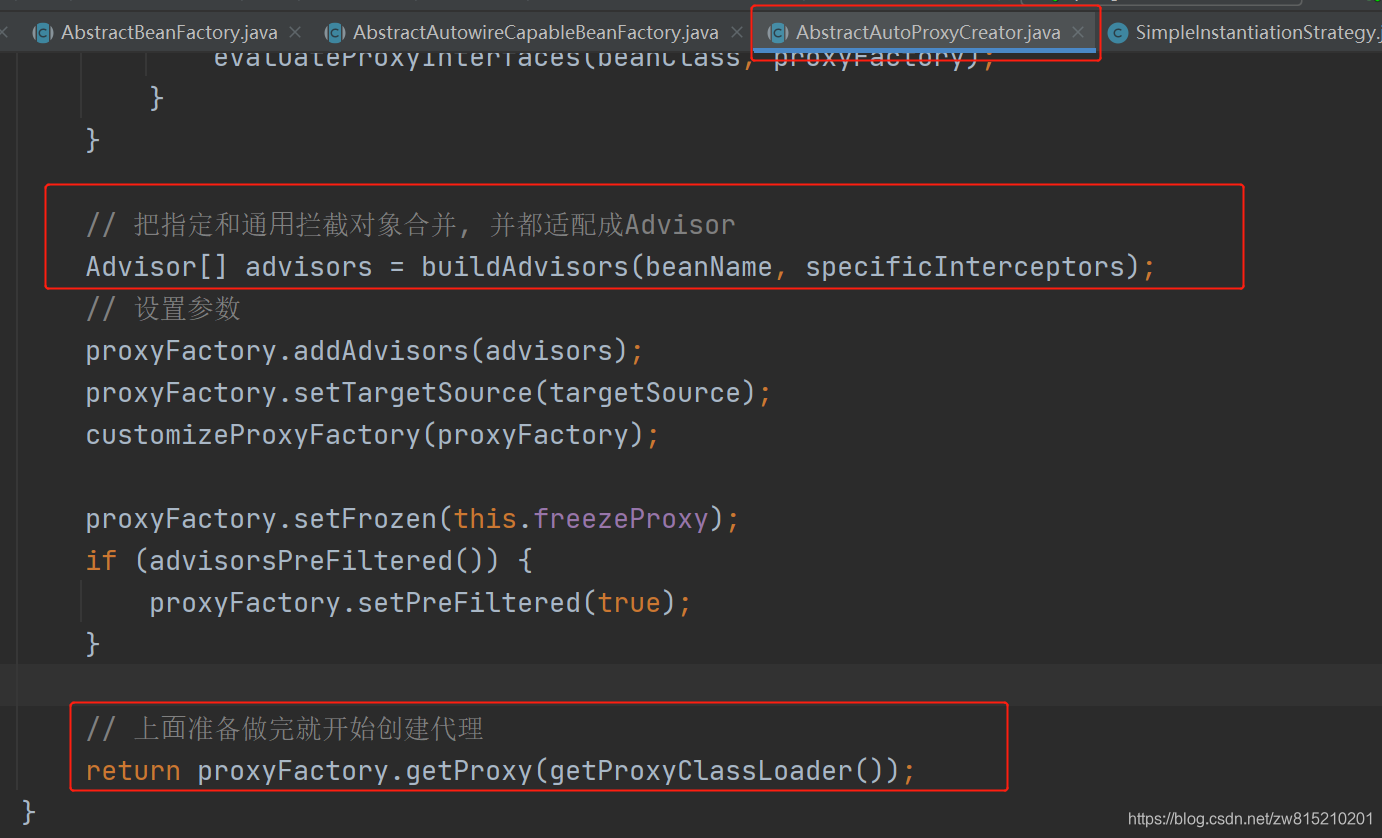Click the freezeProxy field reference

[x=620, y=519]
